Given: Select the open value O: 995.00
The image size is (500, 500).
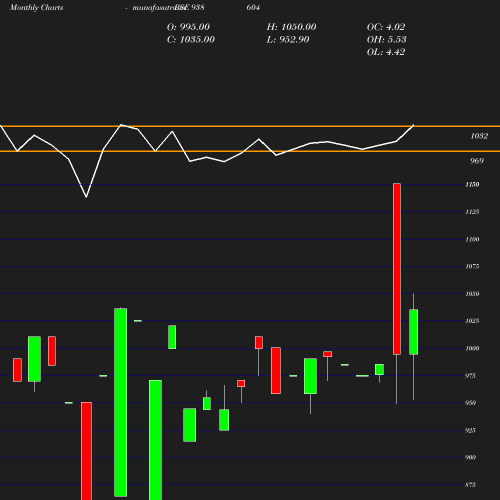Looking at the screenshot, I should click(x=188, y=27).
